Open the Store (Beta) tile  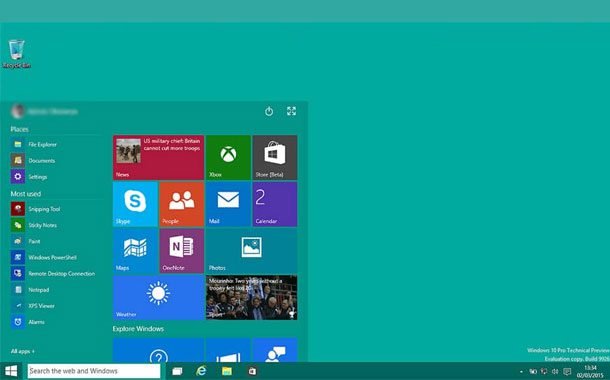pyautogui.click(x=275, y=158)
